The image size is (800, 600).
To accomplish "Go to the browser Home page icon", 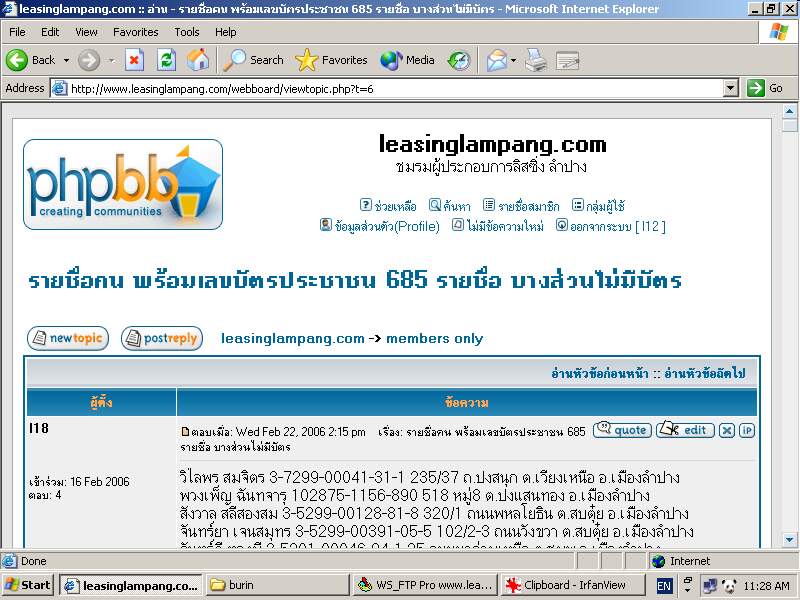I will [198, 60].
